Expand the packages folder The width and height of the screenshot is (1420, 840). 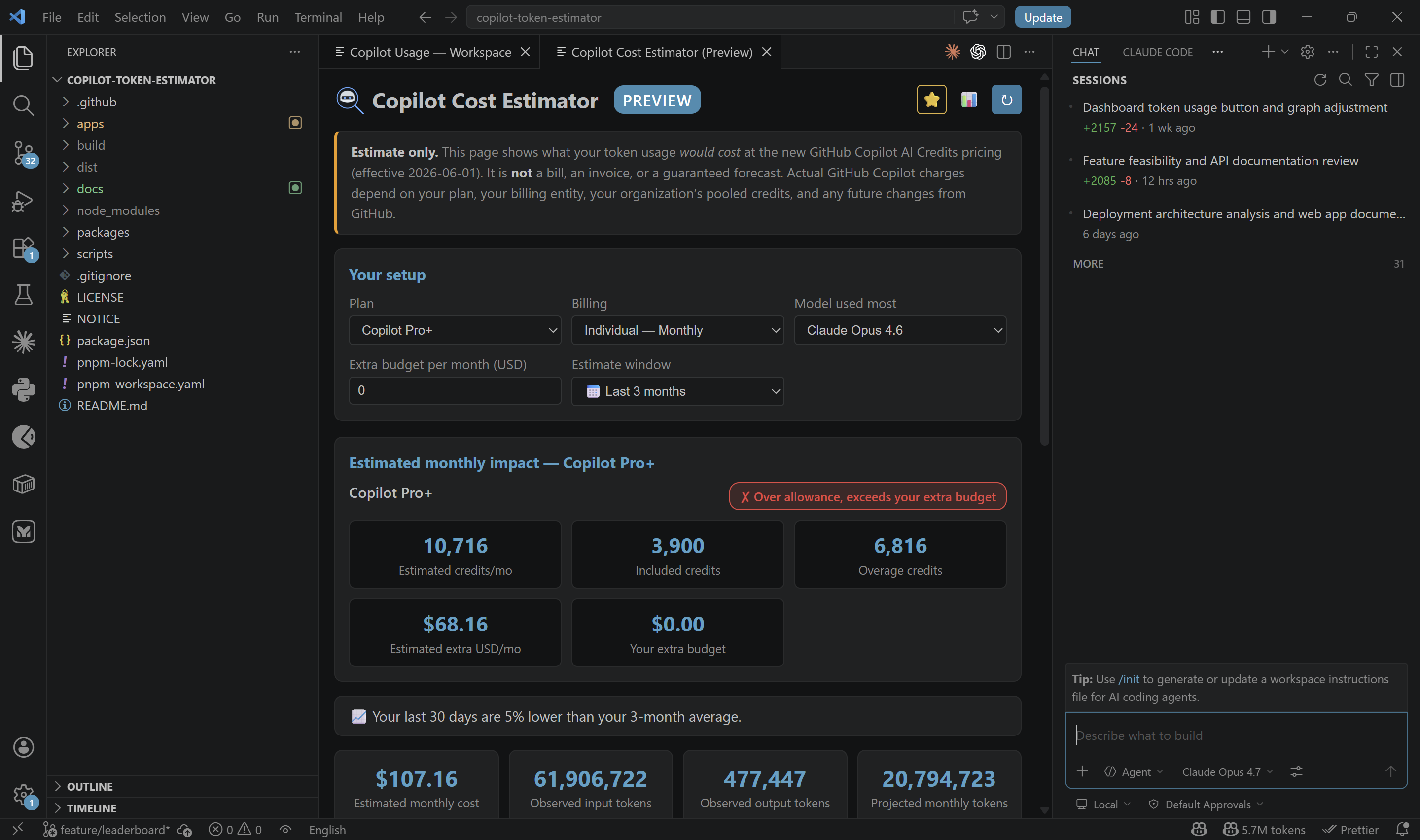click(x=182, y=232)
